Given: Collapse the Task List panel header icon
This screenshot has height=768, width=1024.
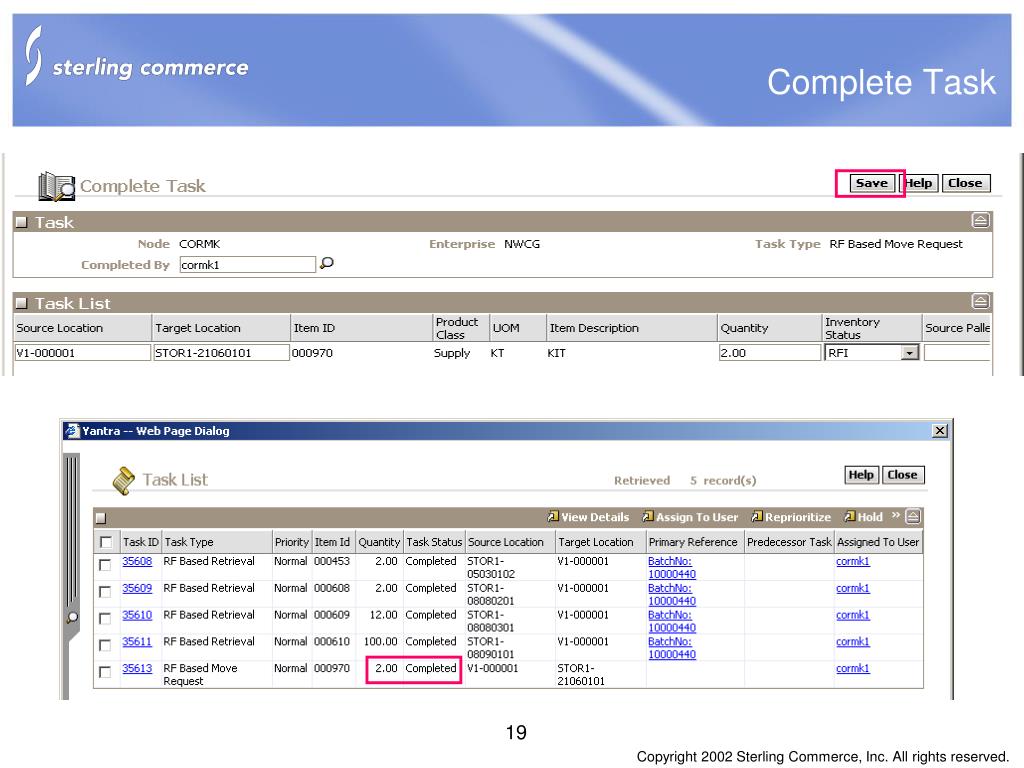Looking at the screenshot, I should (x=980, y=302).
